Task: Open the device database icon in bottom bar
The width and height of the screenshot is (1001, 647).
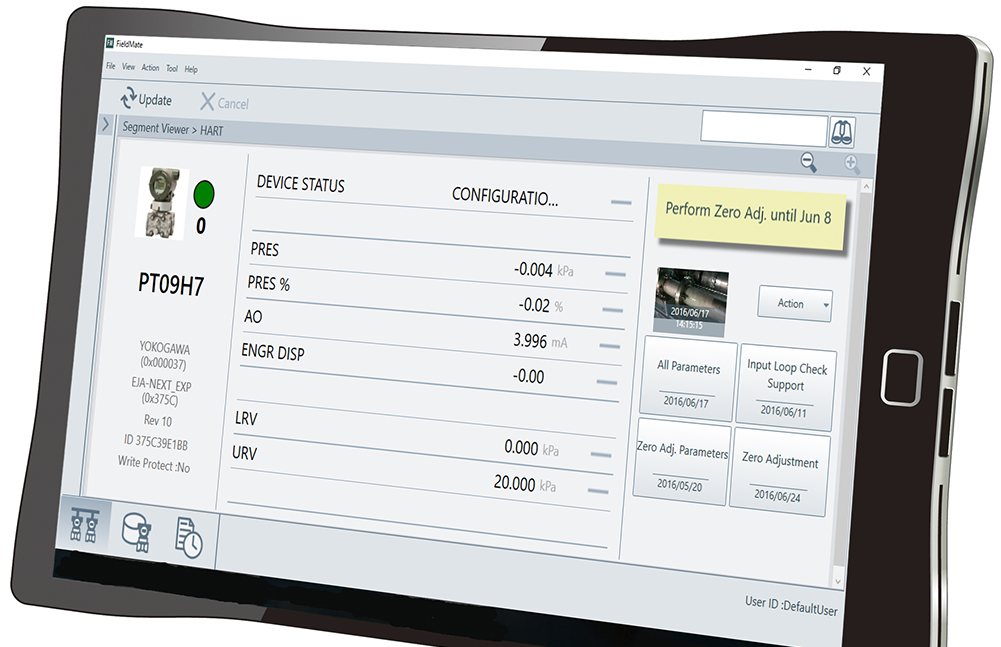Action: pos(136,531)
